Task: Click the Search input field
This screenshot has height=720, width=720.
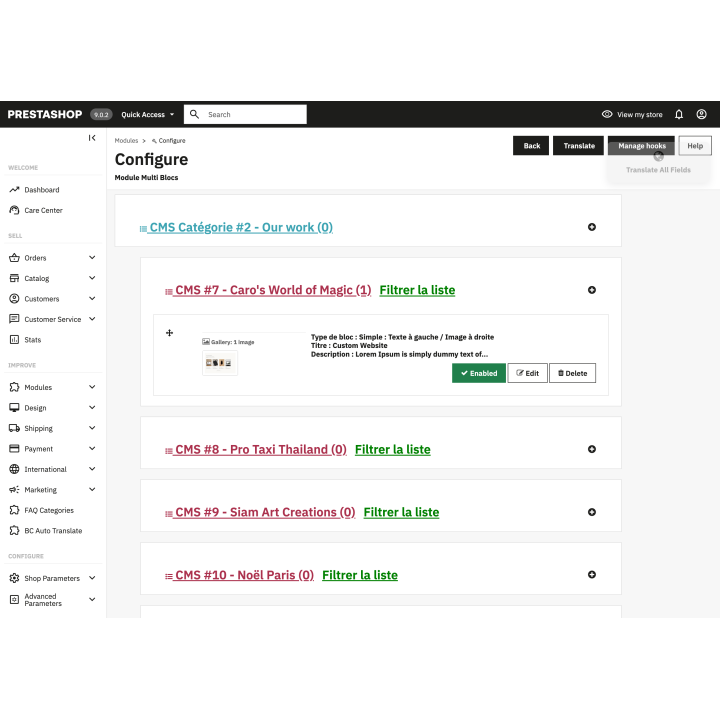Action: [254, 115]
